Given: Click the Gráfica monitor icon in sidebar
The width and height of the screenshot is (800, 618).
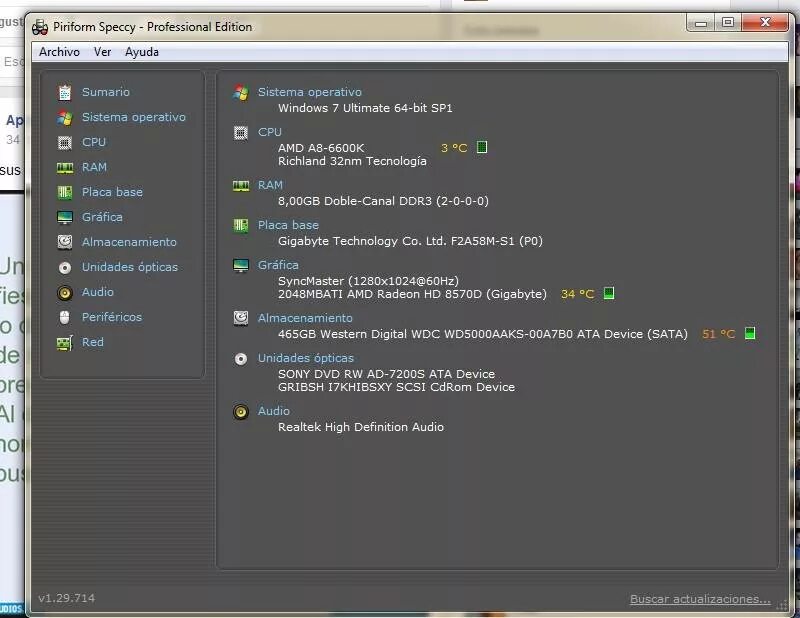Looking at the screenshot, I should pyautogui.click(x=65, y=217).
